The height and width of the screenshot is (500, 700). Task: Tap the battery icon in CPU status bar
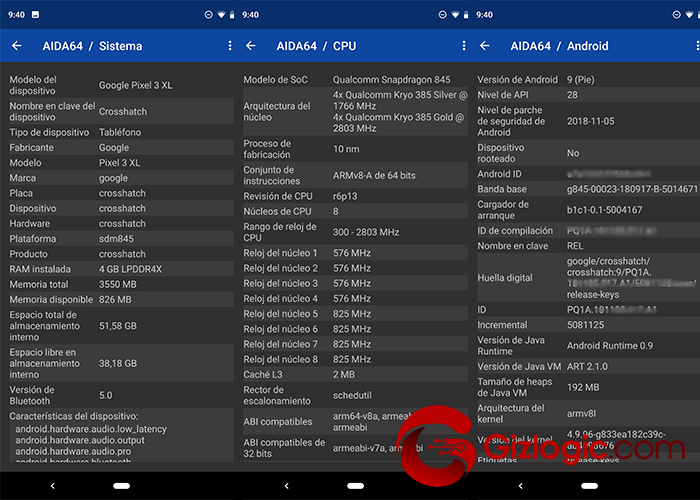coord(466,15)
